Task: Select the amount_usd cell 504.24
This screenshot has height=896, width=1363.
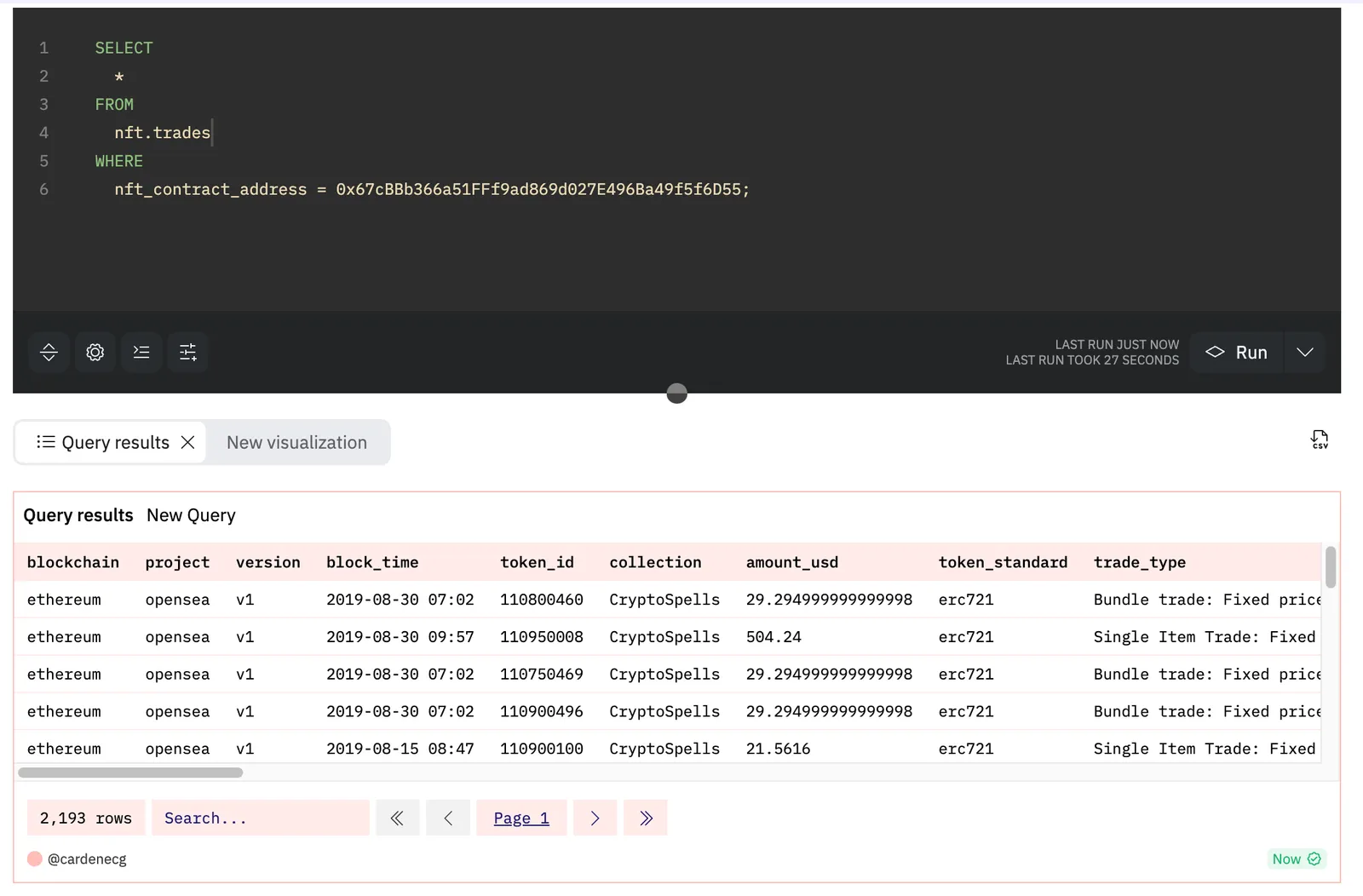Action: pos(774,636)
